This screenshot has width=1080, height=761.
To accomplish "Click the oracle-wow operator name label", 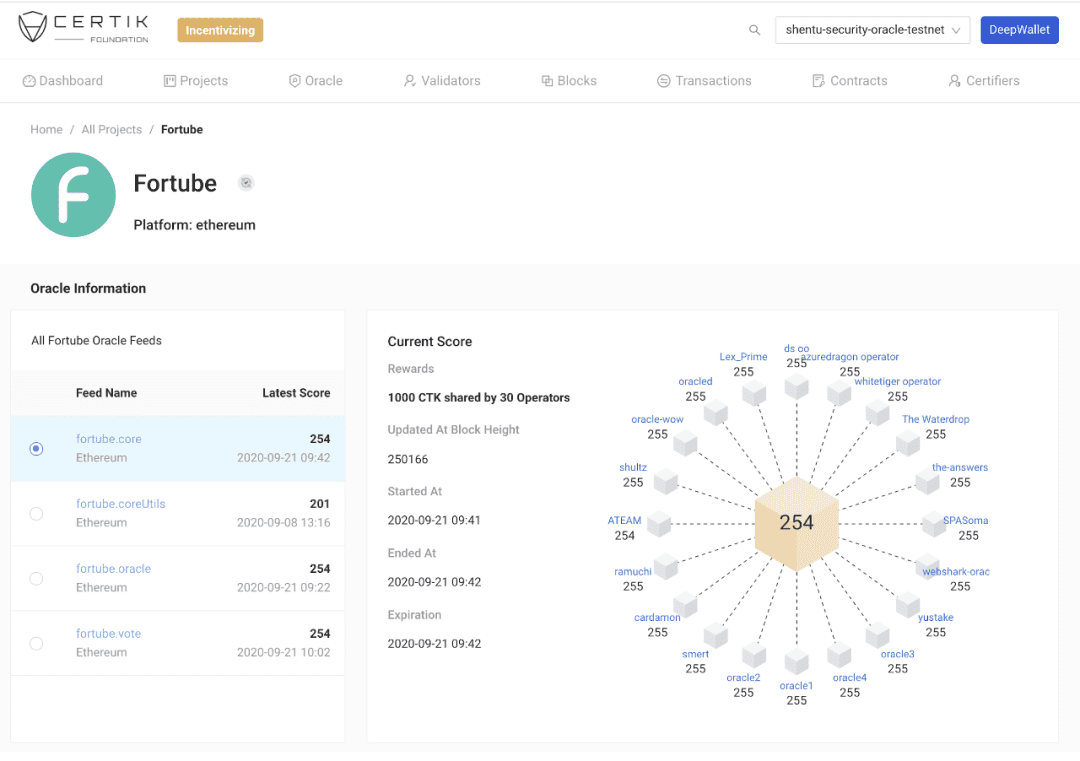I will [x=657, y=419].
